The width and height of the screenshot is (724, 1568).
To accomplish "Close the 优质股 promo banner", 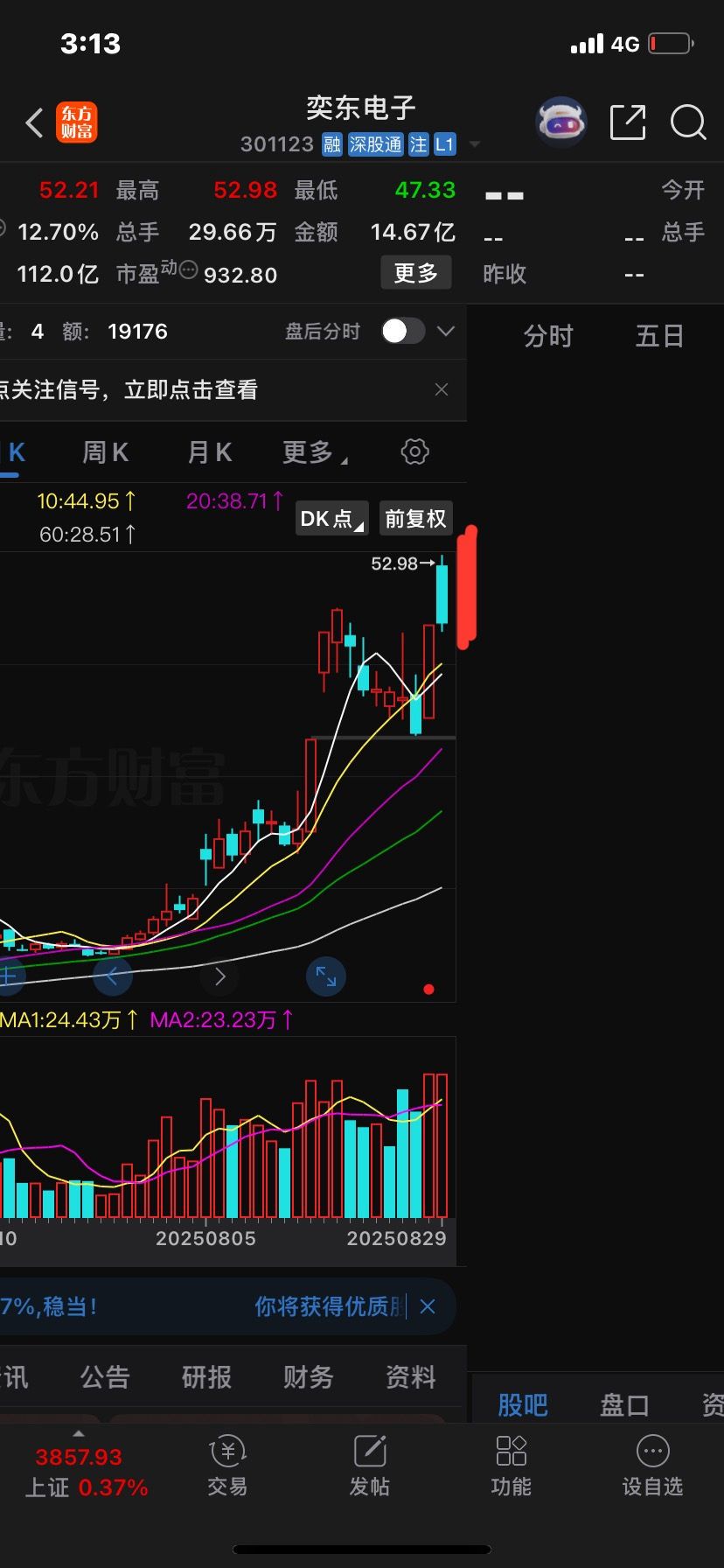I will (428, 1306).
